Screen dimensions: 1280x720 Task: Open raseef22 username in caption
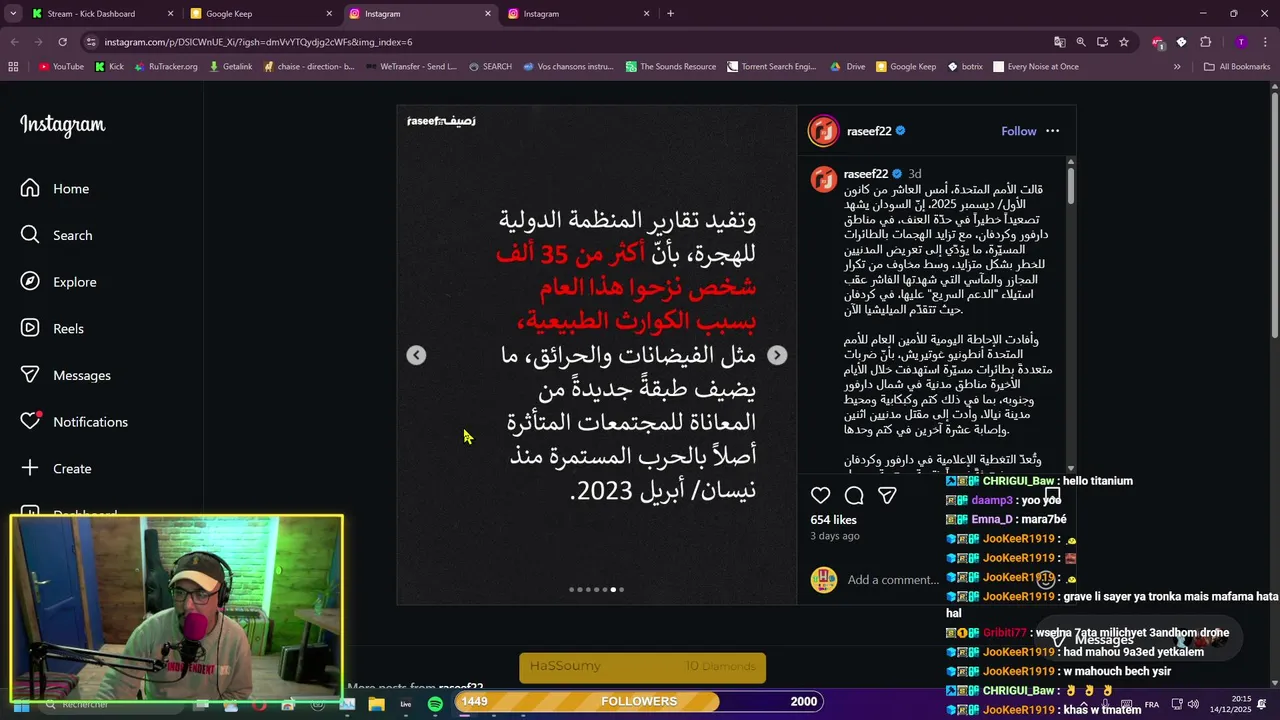coord(866,174)
